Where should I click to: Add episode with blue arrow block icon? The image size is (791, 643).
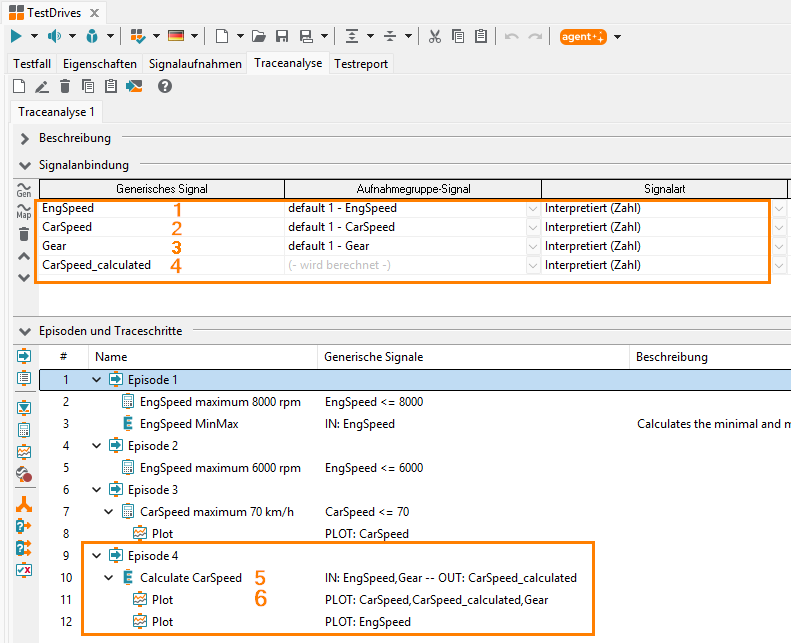coord(24,356)
